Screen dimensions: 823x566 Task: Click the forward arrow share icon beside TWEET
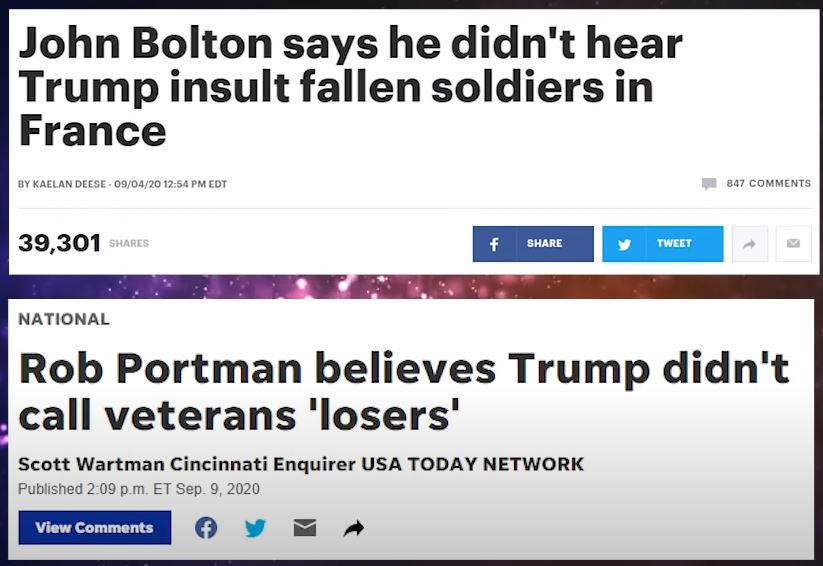750,244
